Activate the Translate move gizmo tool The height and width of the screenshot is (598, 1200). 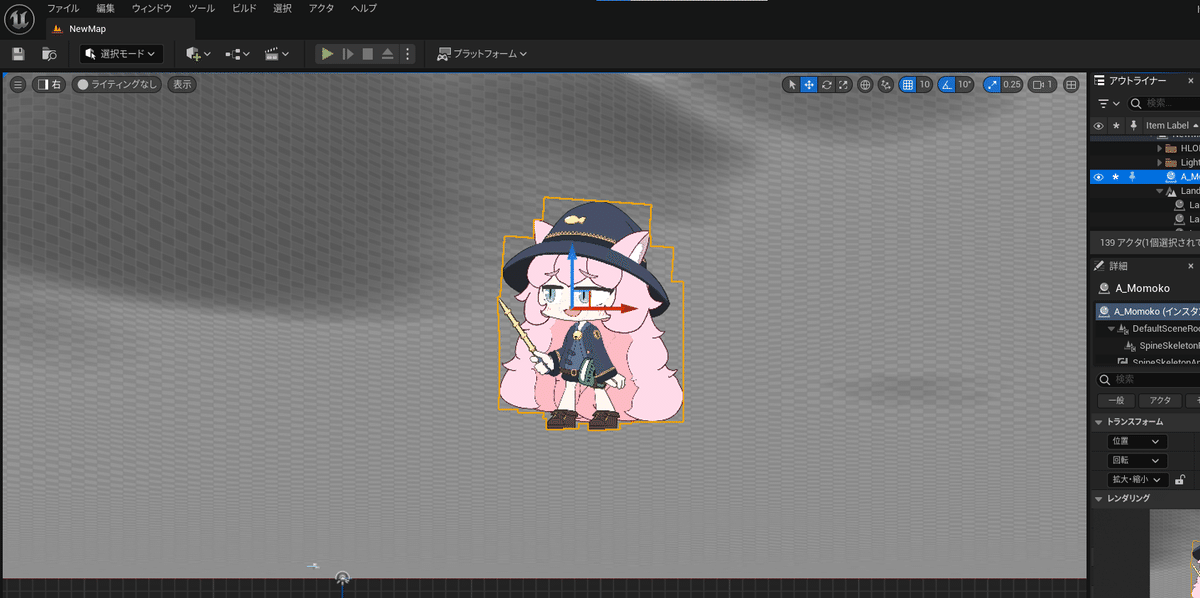pos(809,85)
